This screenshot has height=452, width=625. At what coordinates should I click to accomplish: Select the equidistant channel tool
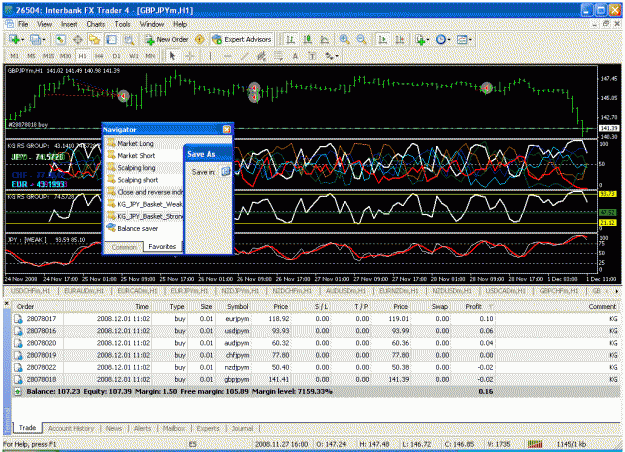coord(261,56)
